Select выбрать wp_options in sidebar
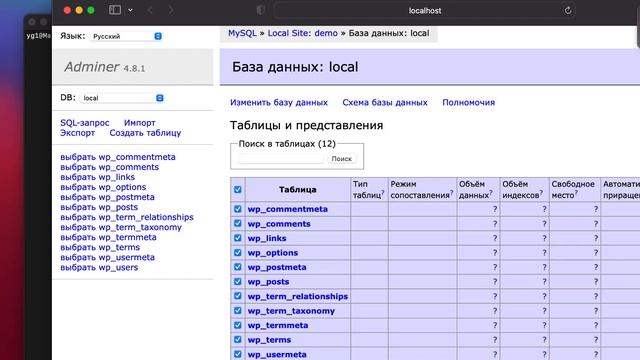Screen dimensions: 640x360 [x=103, y=187]
